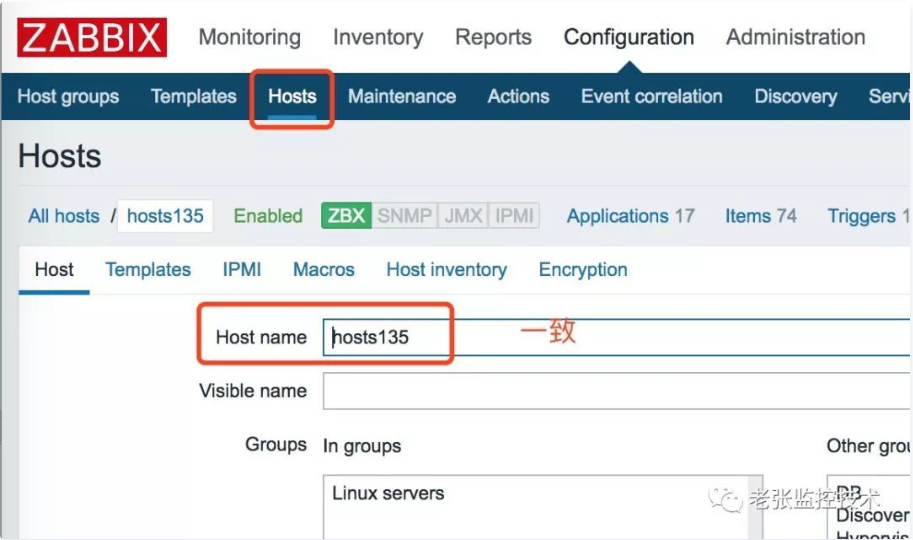Go to Host groups submenu
Viewport: 913px width, 540px height.
click(x=68, y=97)
